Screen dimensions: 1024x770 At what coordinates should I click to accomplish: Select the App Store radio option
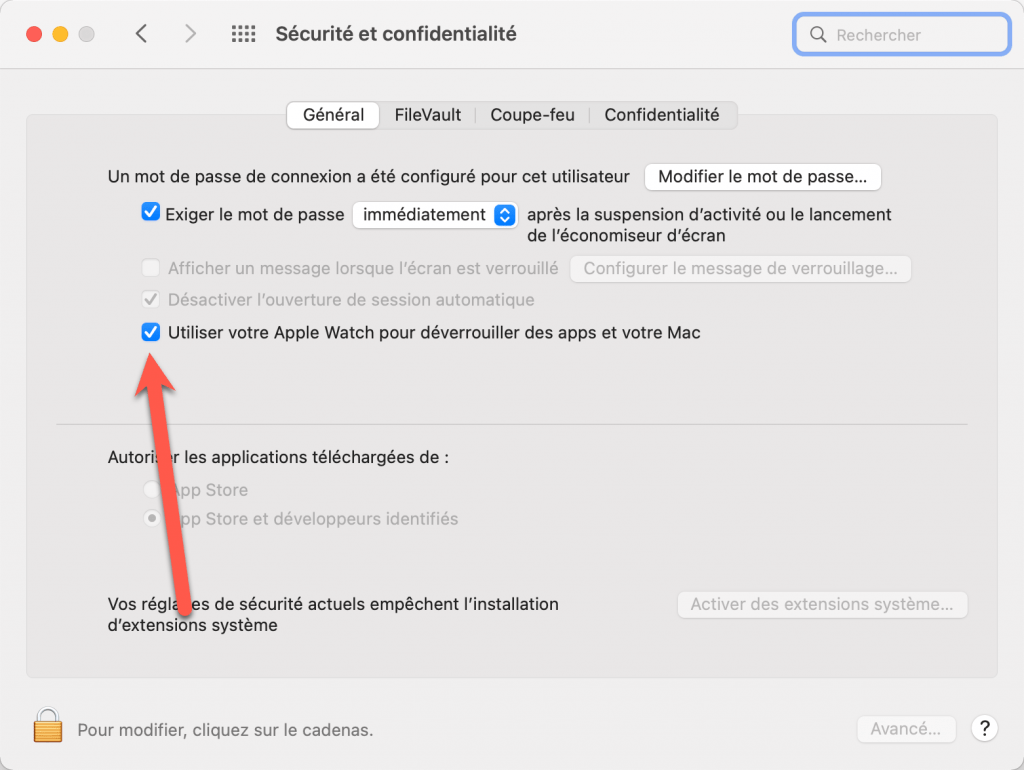(x=152, y=489)
